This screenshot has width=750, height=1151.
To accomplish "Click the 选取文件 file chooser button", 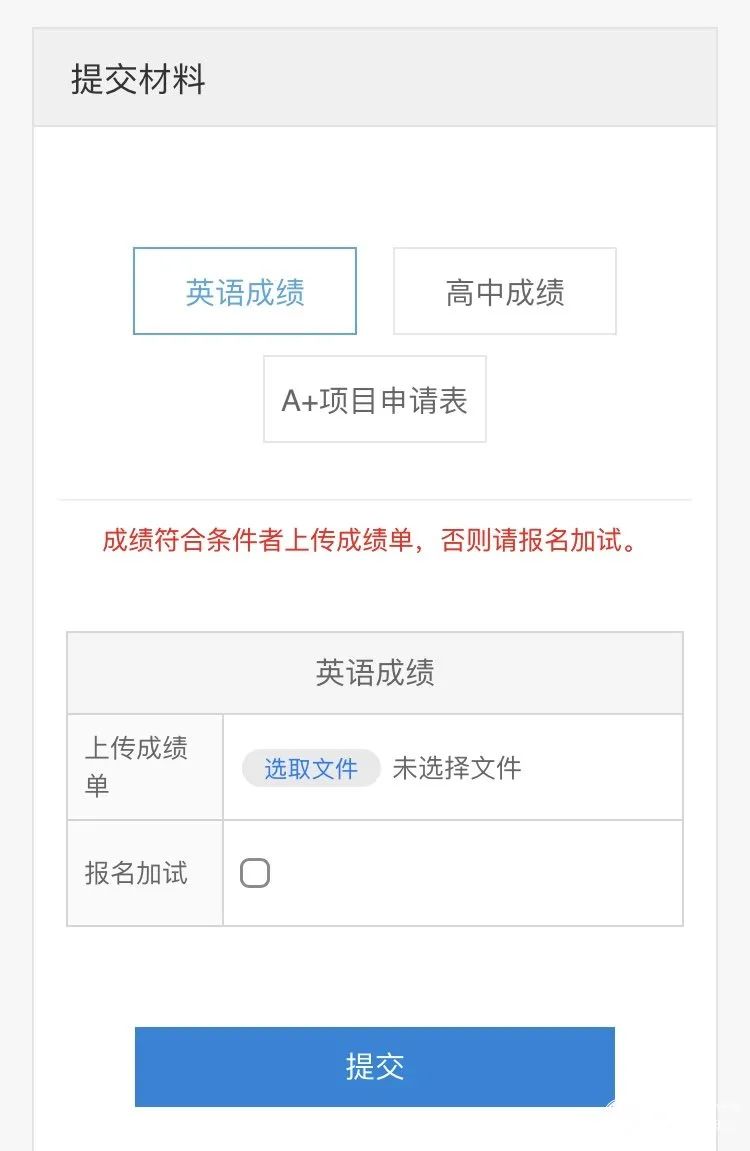I will [x=311, y=768].
